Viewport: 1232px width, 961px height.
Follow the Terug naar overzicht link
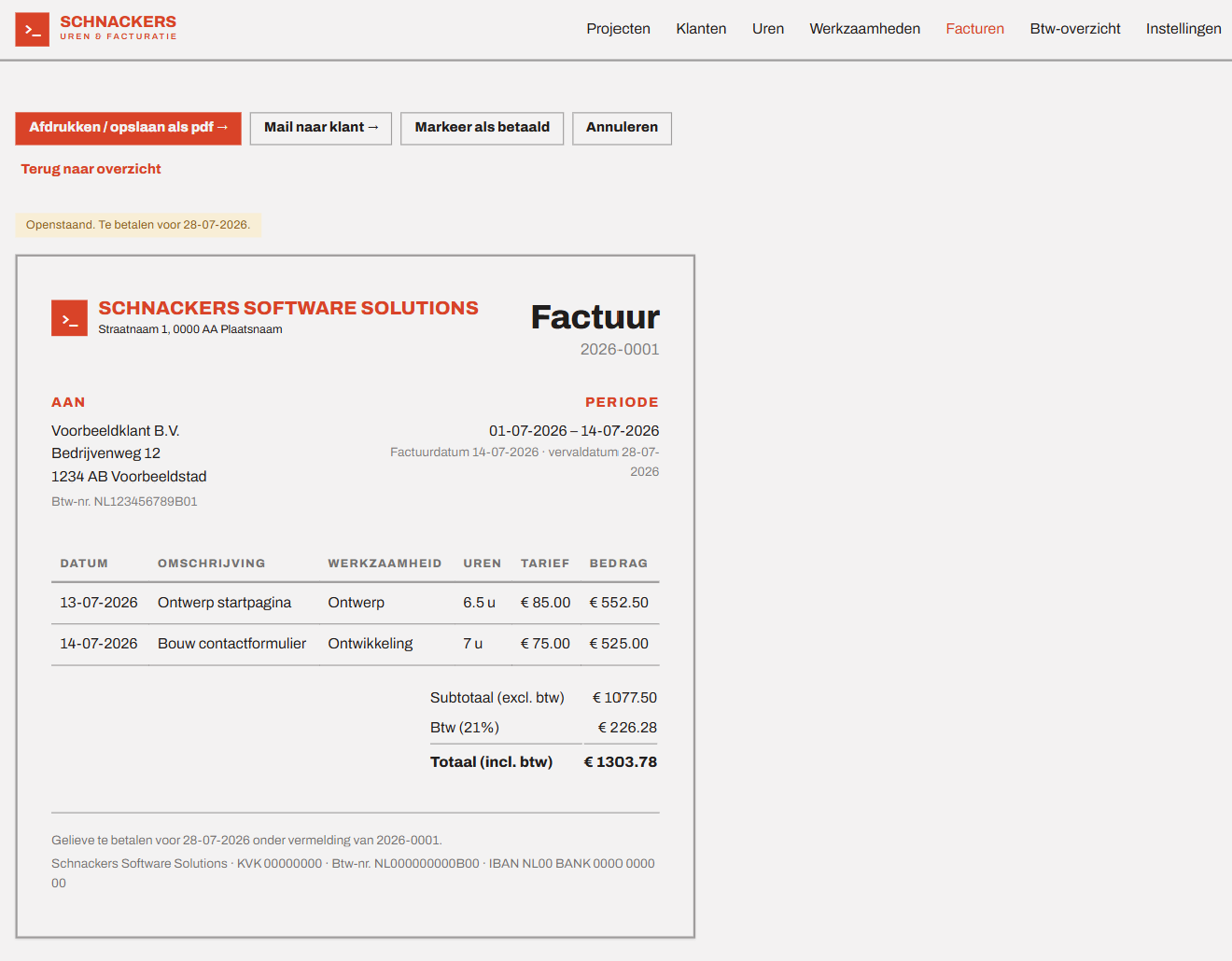[91, 169]
